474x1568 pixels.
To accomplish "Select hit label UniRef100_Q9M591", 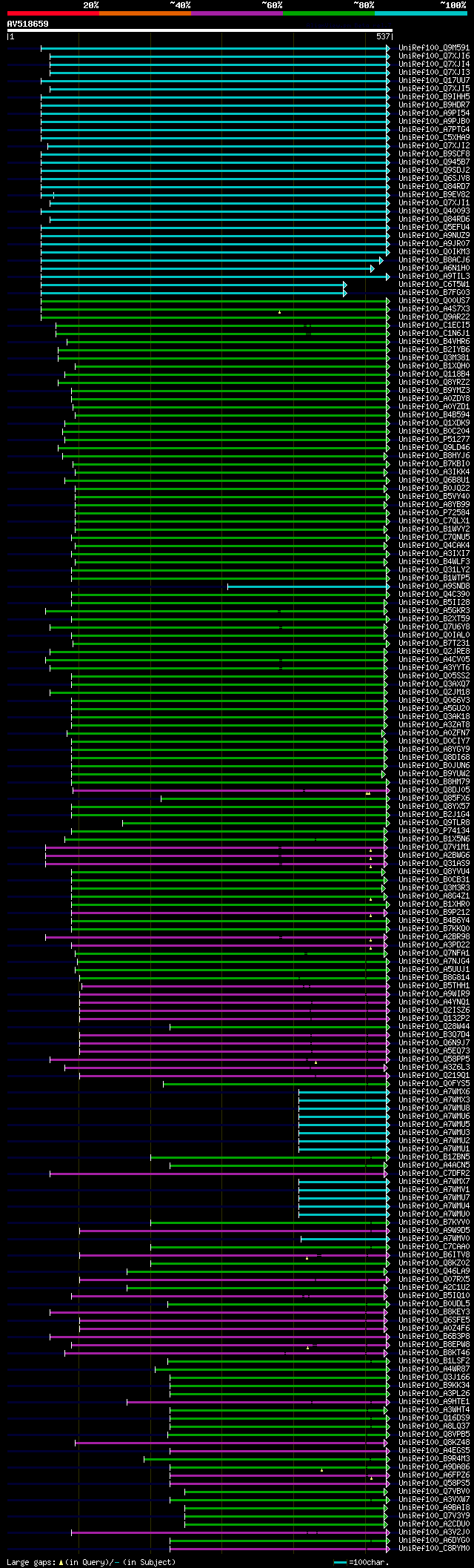I will click(434, 47).
